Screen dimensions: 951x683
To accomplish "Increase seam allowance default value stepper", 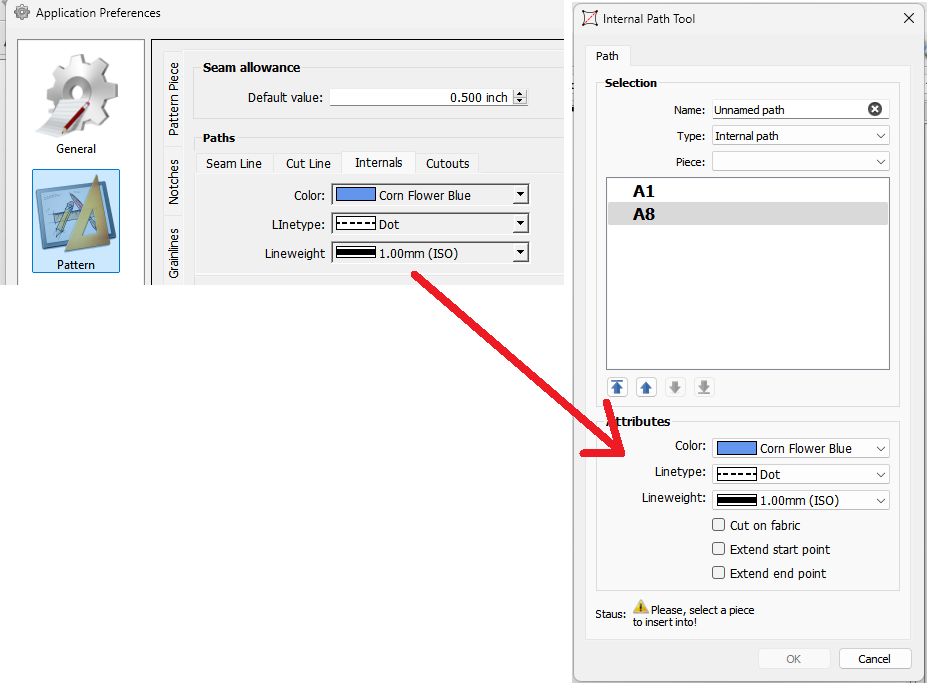I will (520, 94).
